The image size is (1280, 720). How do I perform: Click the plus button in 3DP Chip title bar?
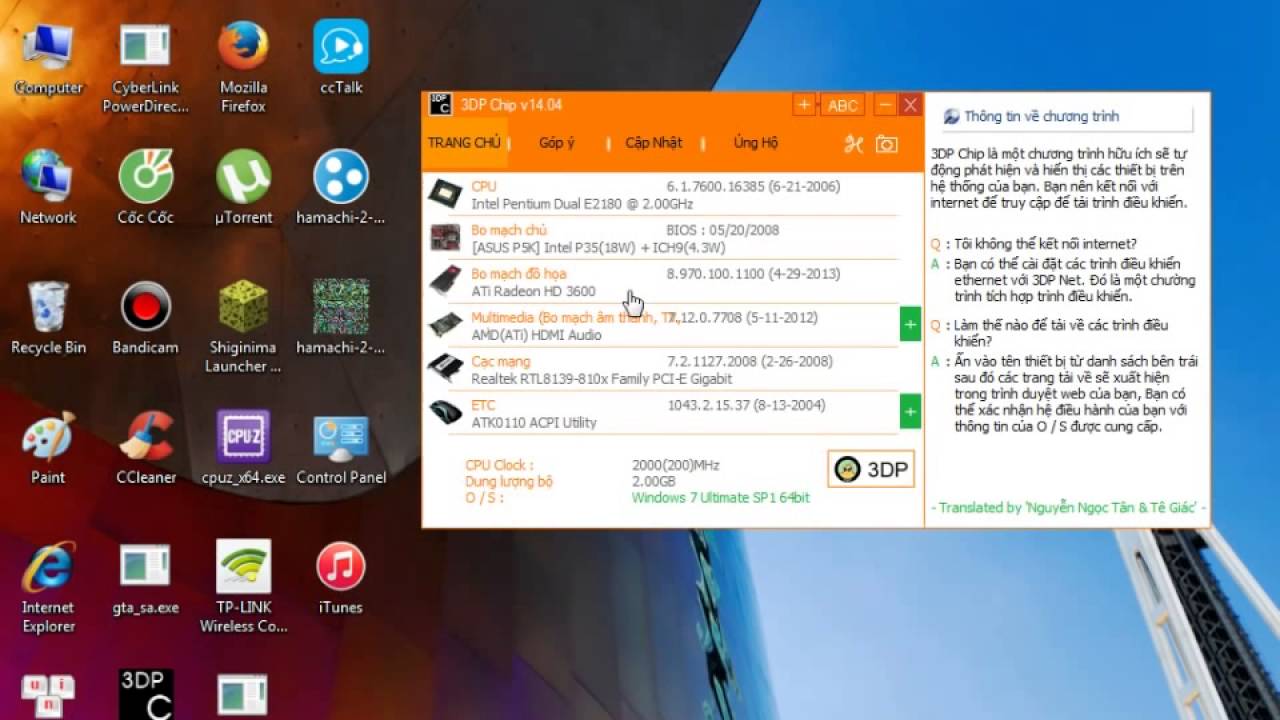pyautogui.click(x=804, y=105)
